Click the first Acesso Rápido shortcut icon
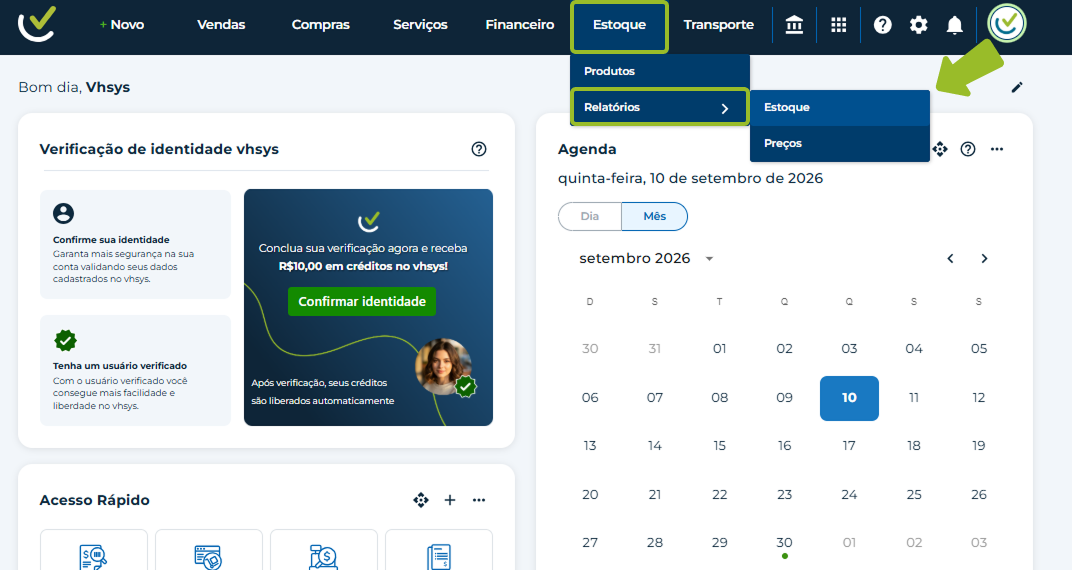Viewport: 1072px width, 570px height. 94,556
